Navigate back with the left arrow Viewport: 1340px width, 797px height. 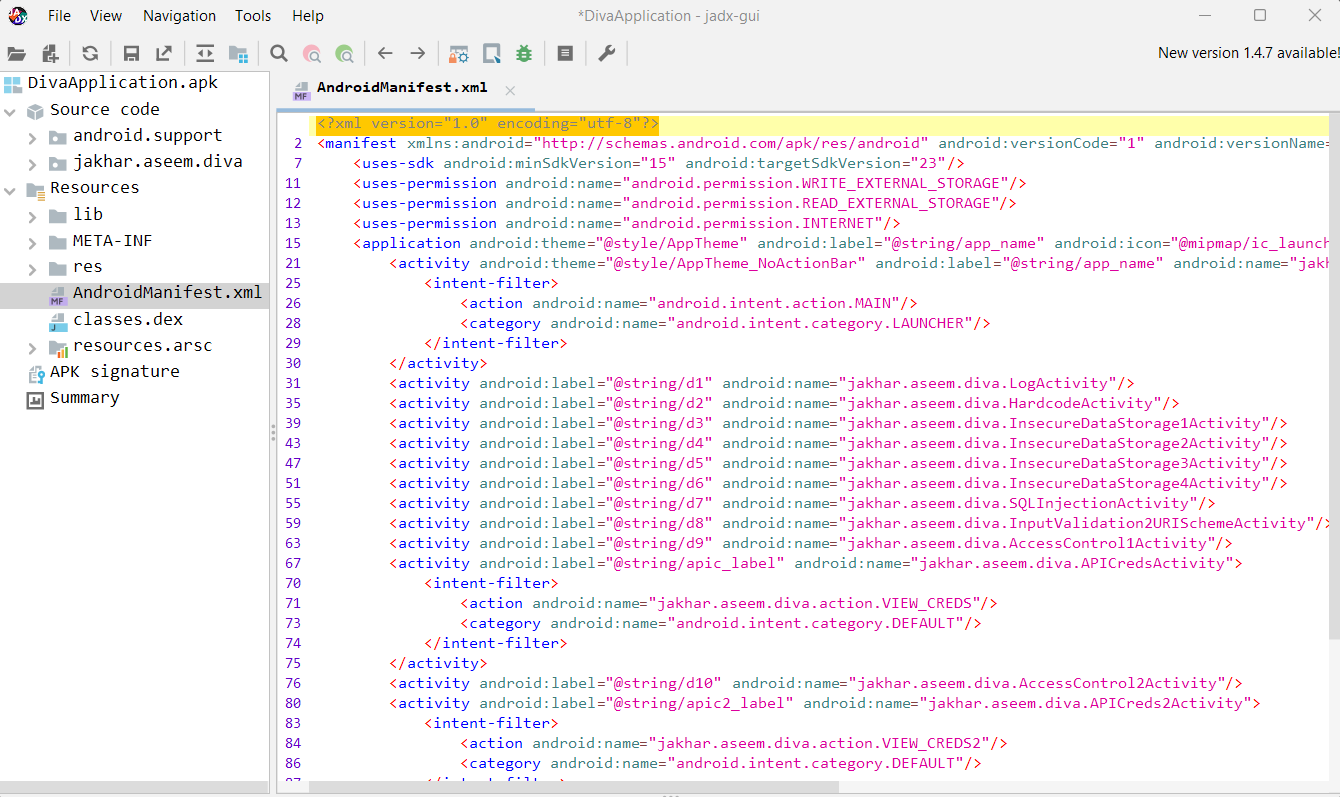pyautogui.click(x=385, y=53)
